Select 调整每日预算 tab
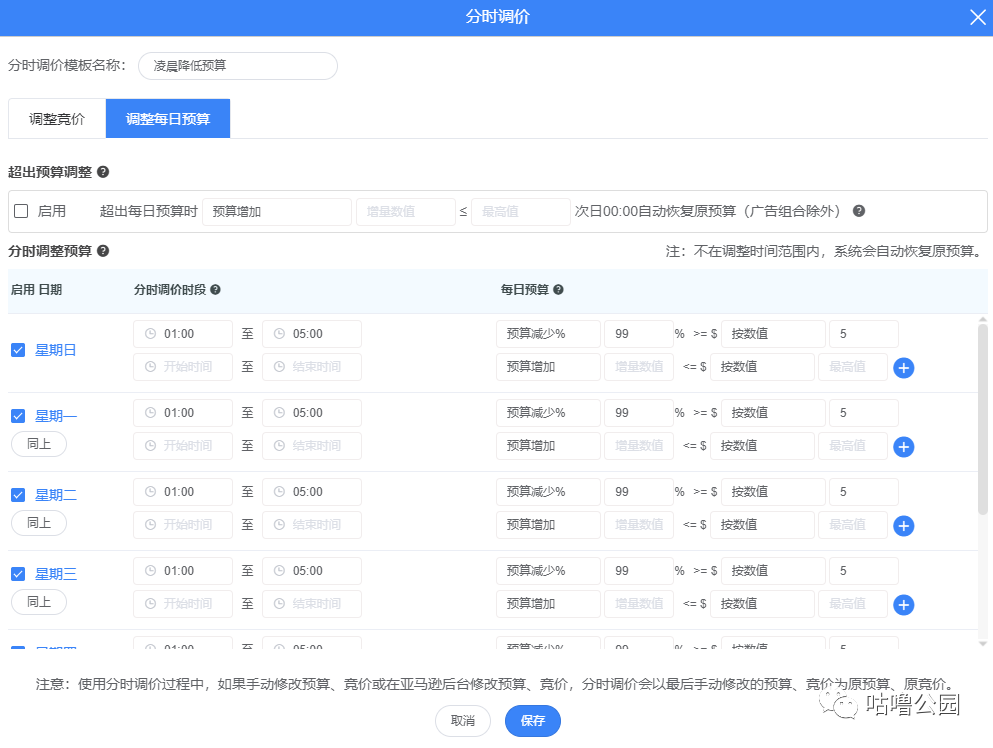This screenshot has width=993, height=748. (x=168, y=118)
